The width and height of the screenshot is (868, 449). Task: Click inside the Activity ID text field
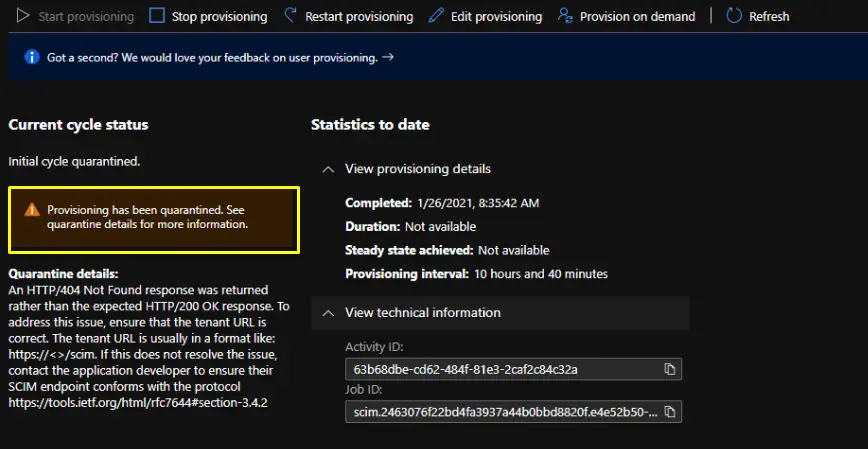click(x=500, y=370)
